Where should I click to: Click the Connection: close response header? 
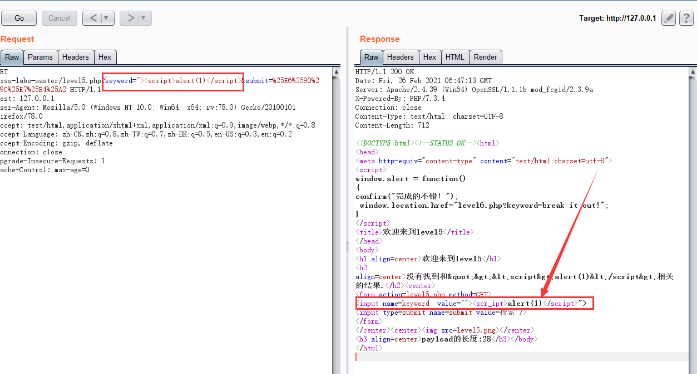(x=388, y=108)
